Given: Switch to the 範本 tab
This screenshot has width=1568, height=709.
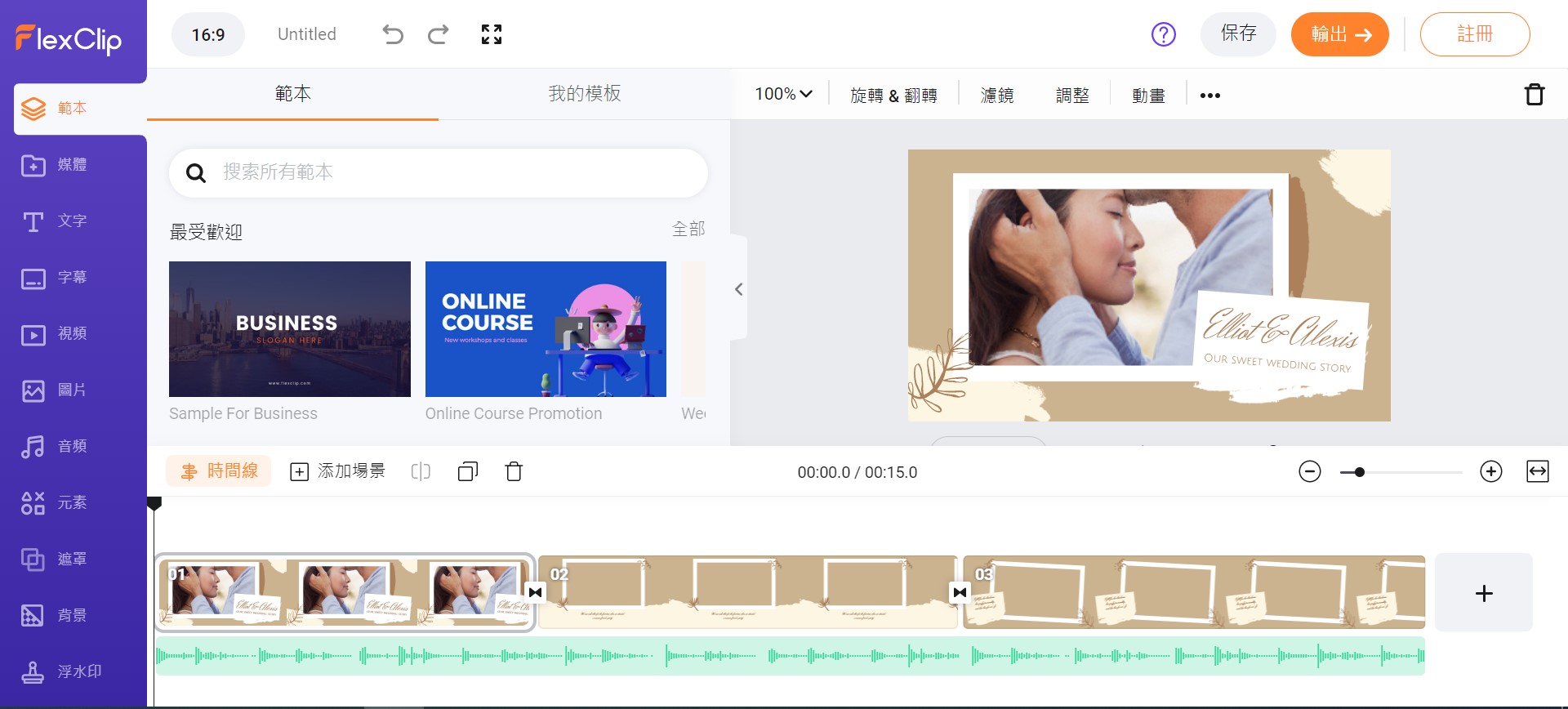Looking at the screenshot, I should pyautogui.click(x=292, y=94).
